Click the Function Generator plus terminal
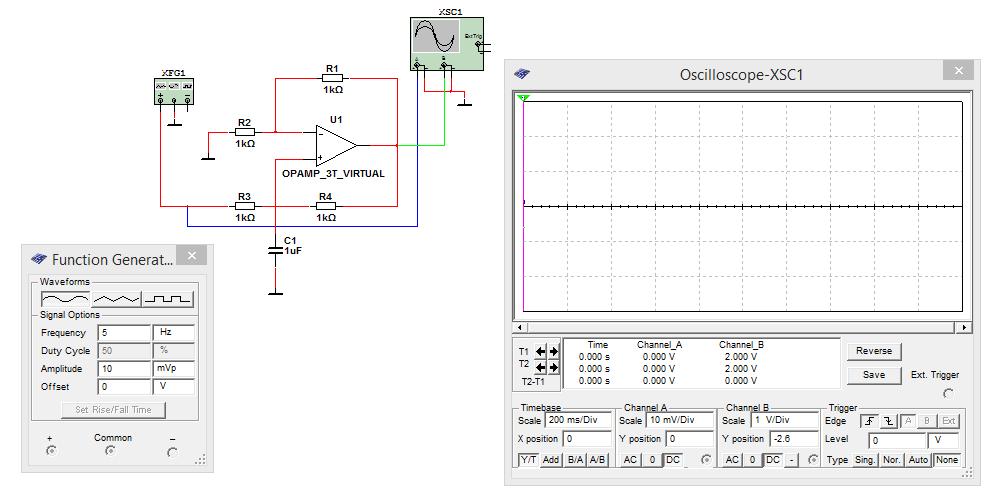 coord(51,451)
